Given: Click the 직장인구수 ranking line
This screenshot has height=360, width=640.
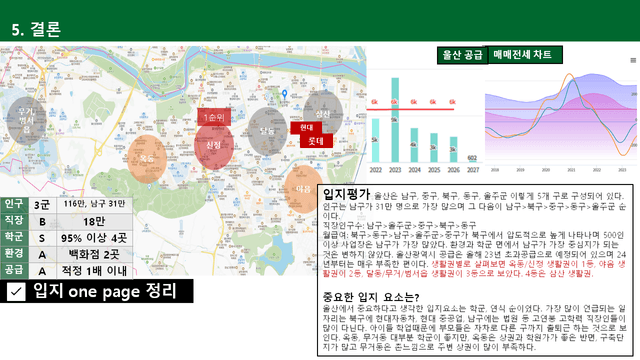Looking at the screenshot, I should point(399,225).
